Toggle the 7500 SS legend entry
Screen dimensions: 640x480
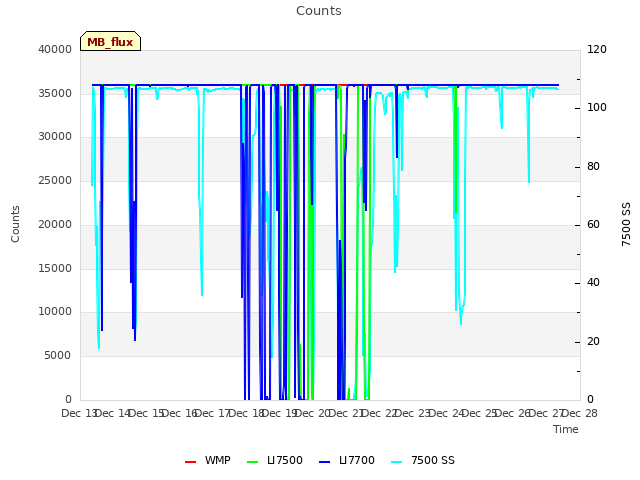[422, 460]
